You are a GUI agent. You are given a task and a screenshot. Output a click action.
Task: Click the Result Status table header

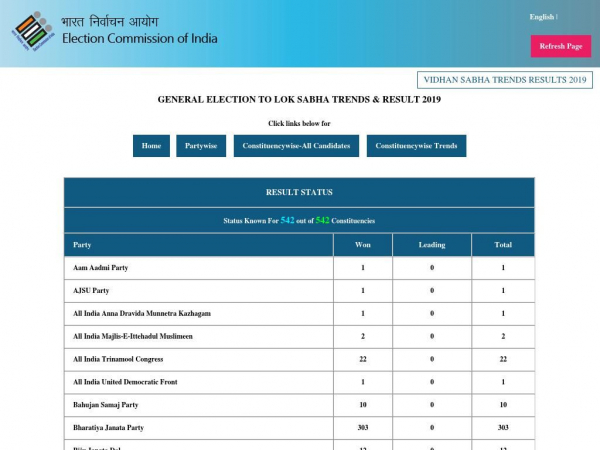coord(299,192)
